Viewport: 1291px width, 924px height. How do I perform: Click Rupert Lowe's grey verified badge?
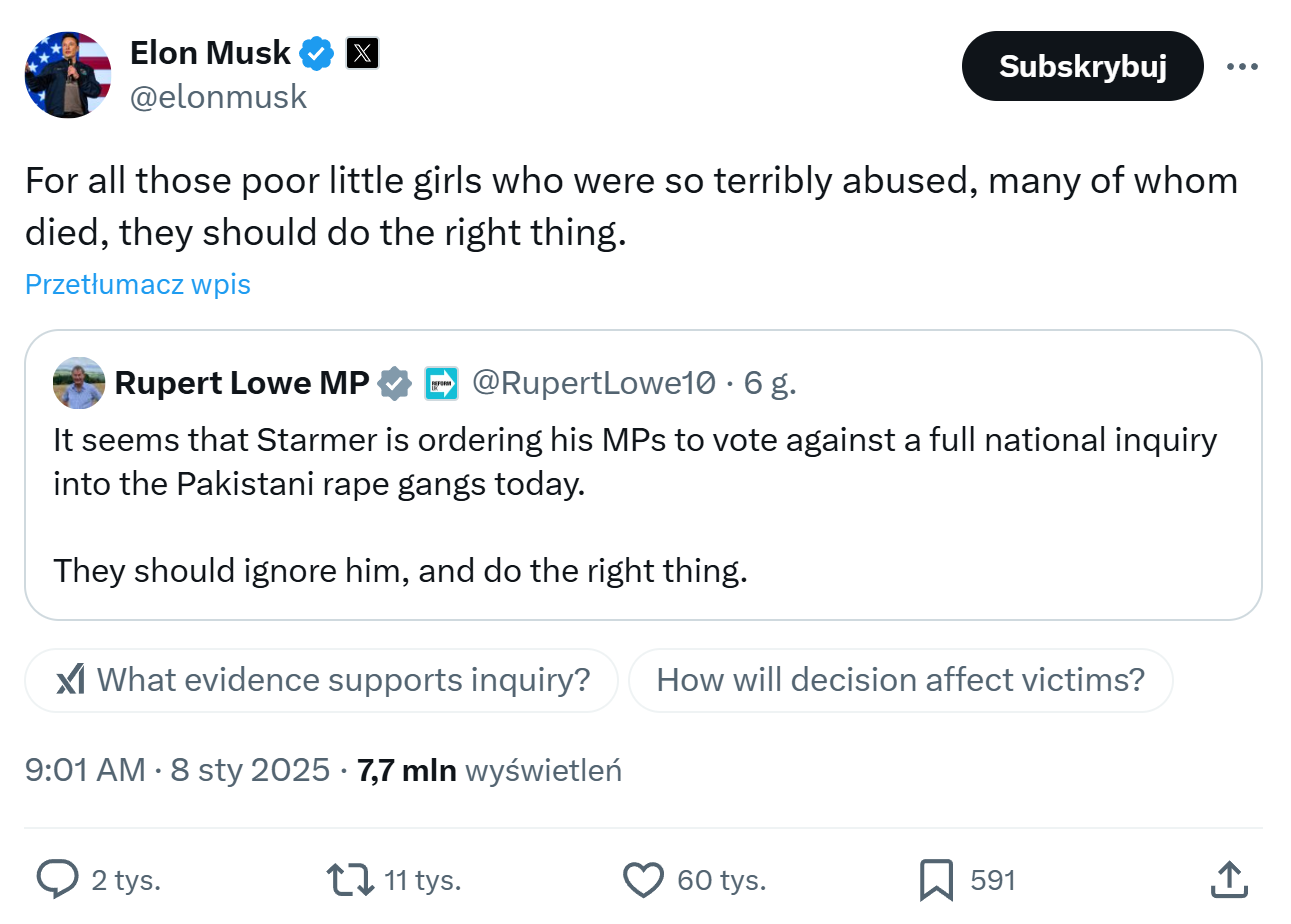click(x=395, y=383)
